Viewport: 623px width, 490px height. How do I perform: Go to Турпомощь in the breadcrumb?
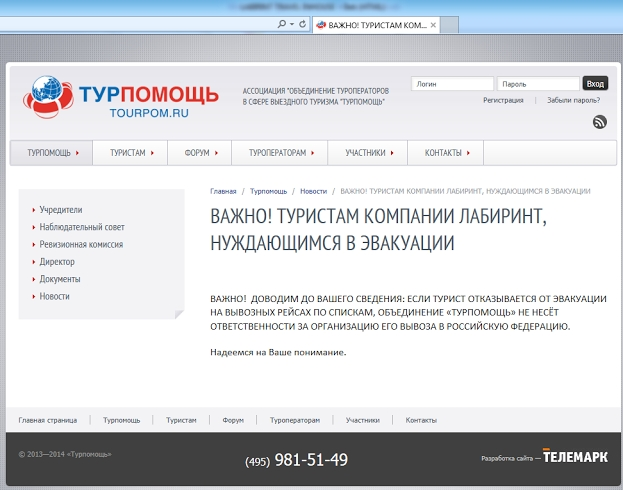pyautogui.click(x=268, y=191)
